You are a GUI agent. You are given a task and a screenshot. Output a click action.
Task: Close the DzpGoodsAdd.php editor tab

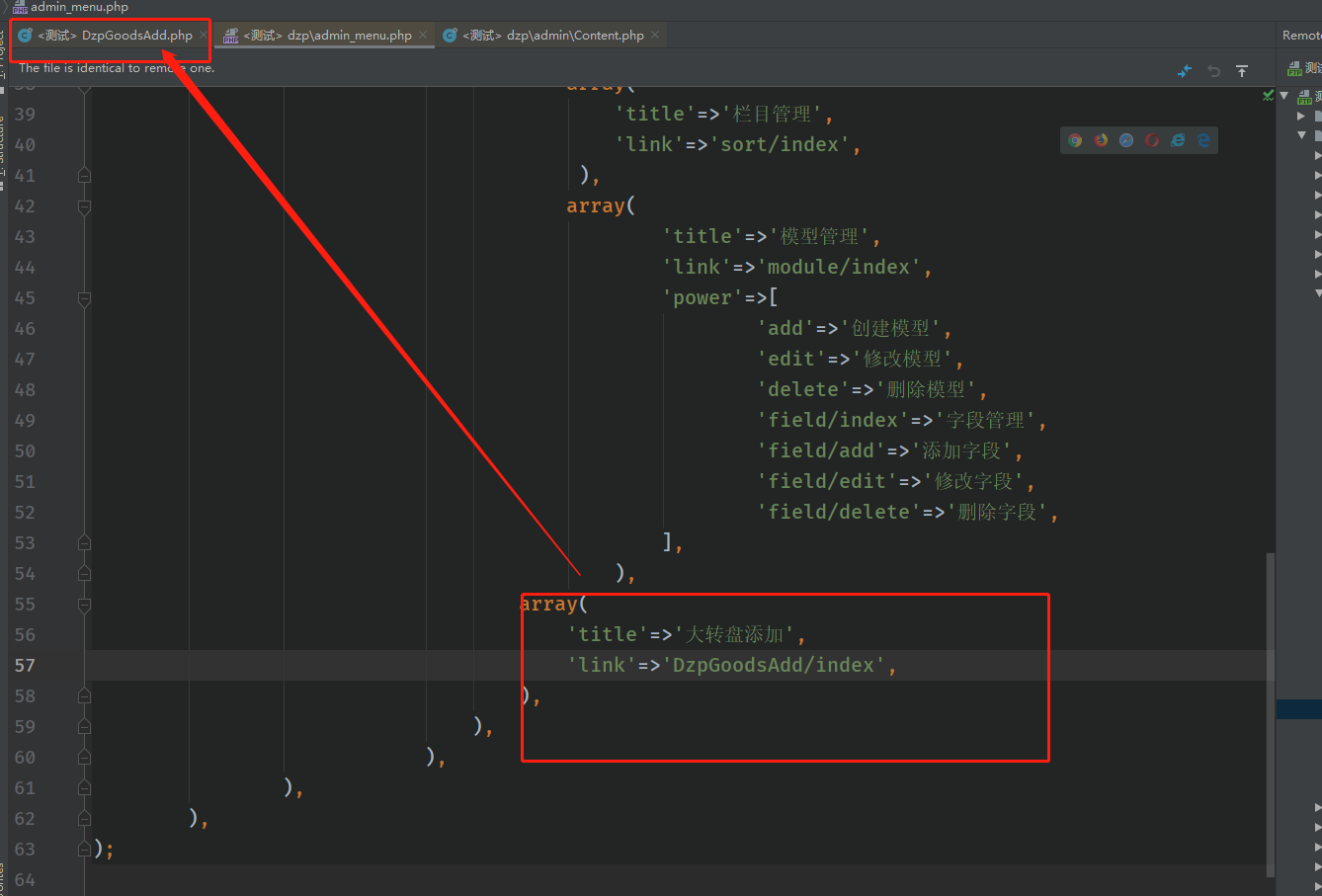(204, 35)
